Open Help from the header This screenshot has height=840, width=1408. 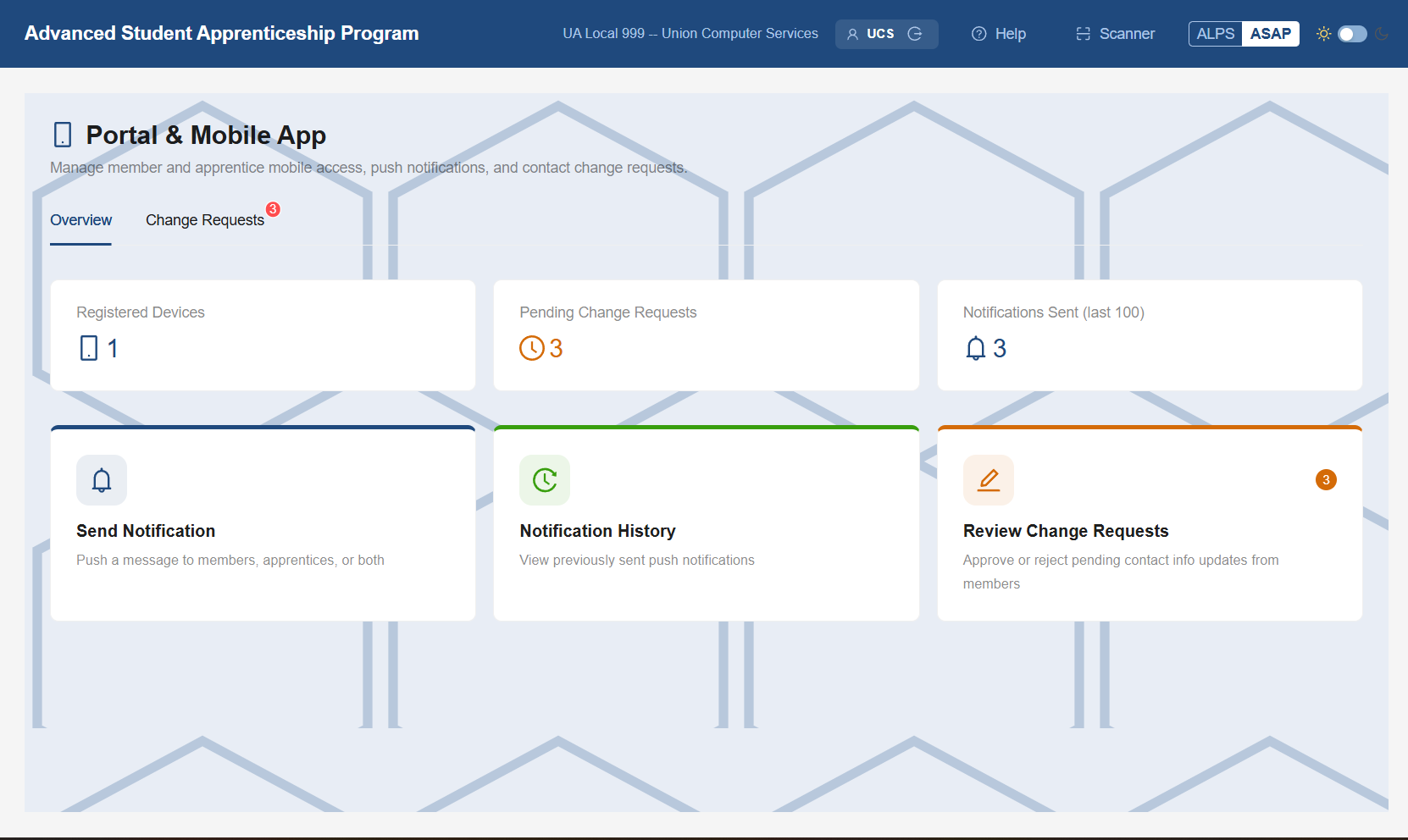tap(999, 34)
